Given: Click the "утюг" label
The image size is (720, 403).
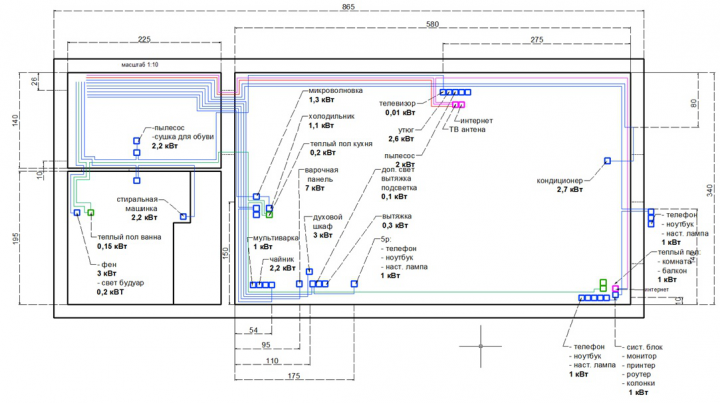Looking at the screenshot, I should [406, 130].
